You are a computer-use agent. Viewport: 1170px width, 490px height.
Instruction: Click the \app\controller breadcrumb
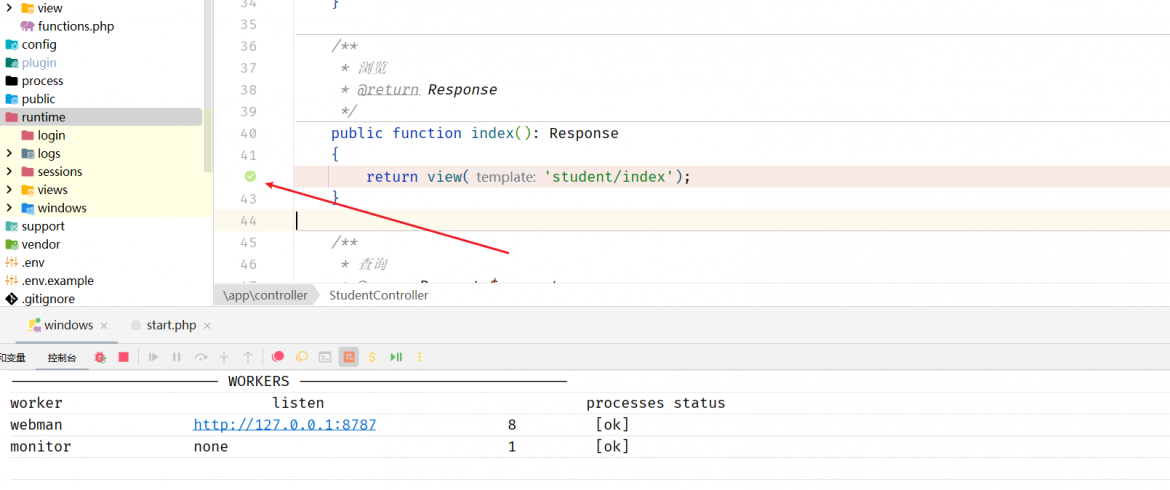point(265,295)
